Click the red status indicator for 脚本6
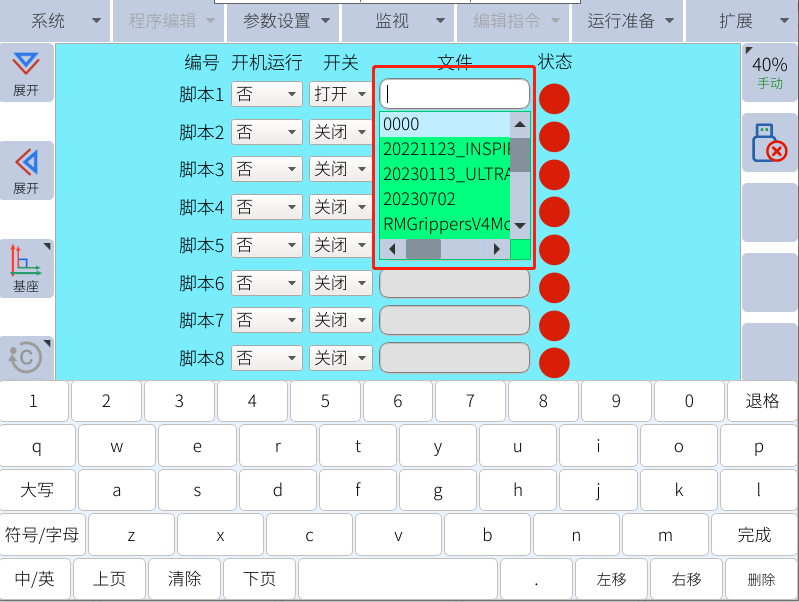 [x=554, y=287]
